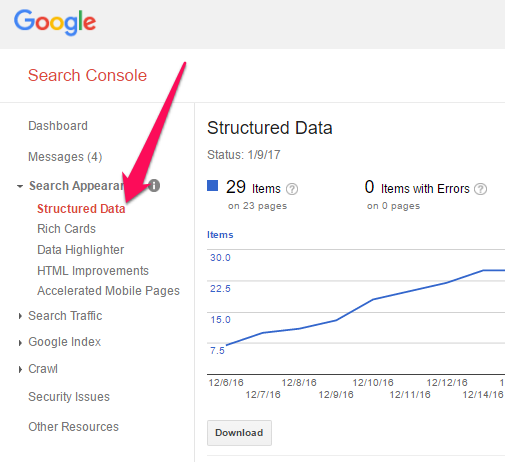505x462 pixels.
Task: Click the 12/12/16 date on chart axis
Action: (x=447, y=382)
